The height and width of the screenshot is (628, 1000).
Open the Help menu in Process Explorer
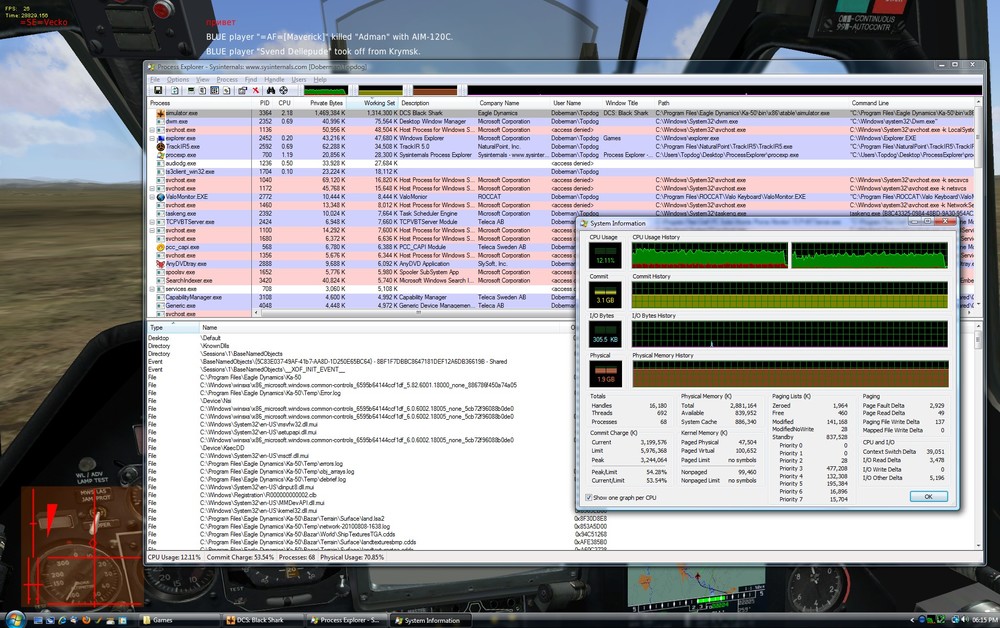point(318,79)
